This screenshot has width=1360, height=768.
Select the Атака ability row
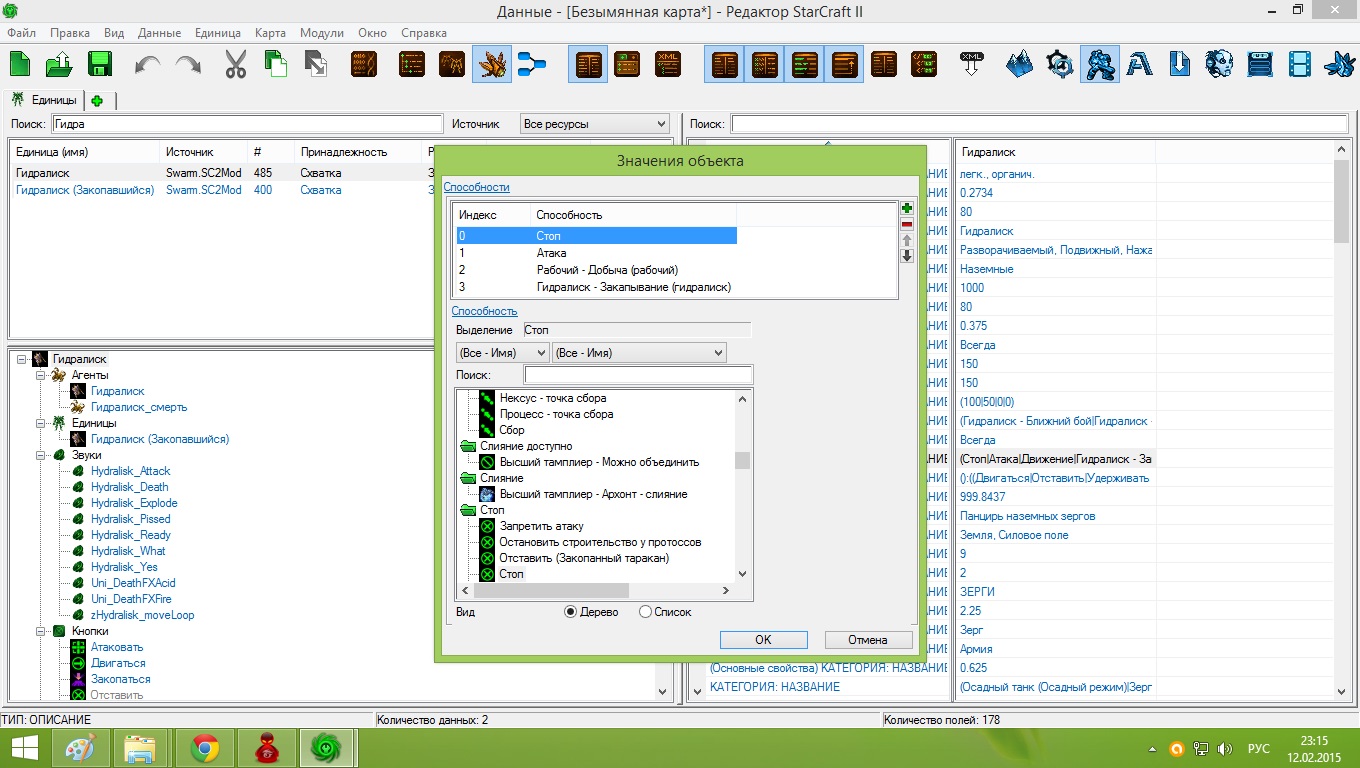[x=597, y=253]
